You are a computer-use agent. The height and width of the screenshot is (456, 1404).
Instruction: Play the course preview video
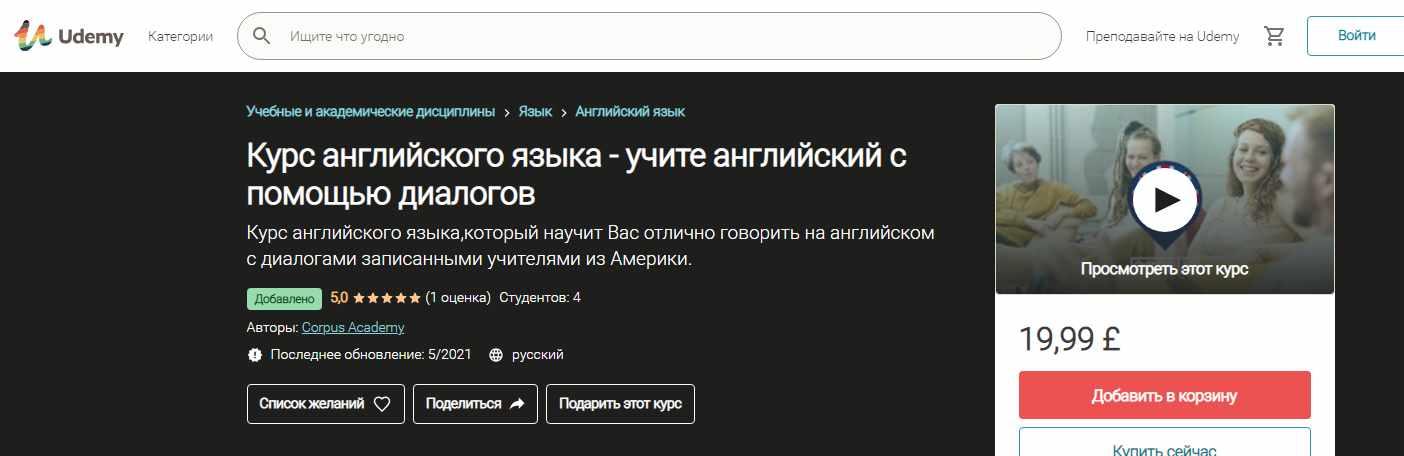pos(1164,199)
